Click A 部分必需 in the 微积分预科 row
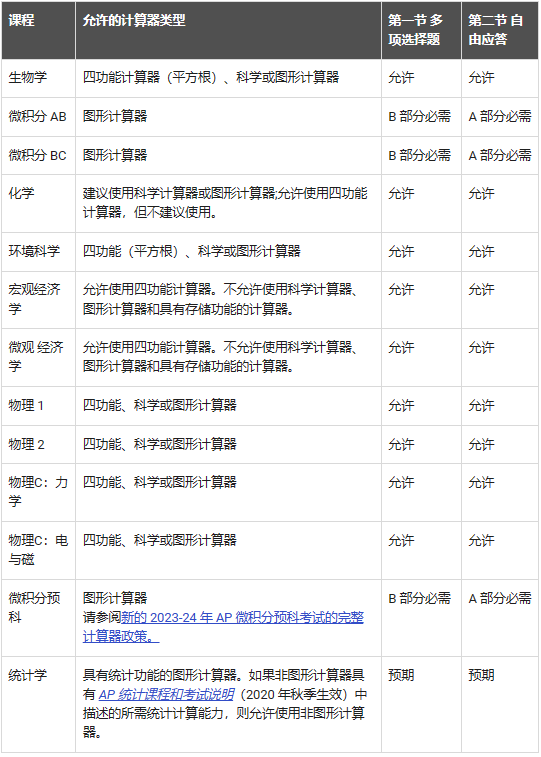541x757 pixels. [x=500, y=598]
